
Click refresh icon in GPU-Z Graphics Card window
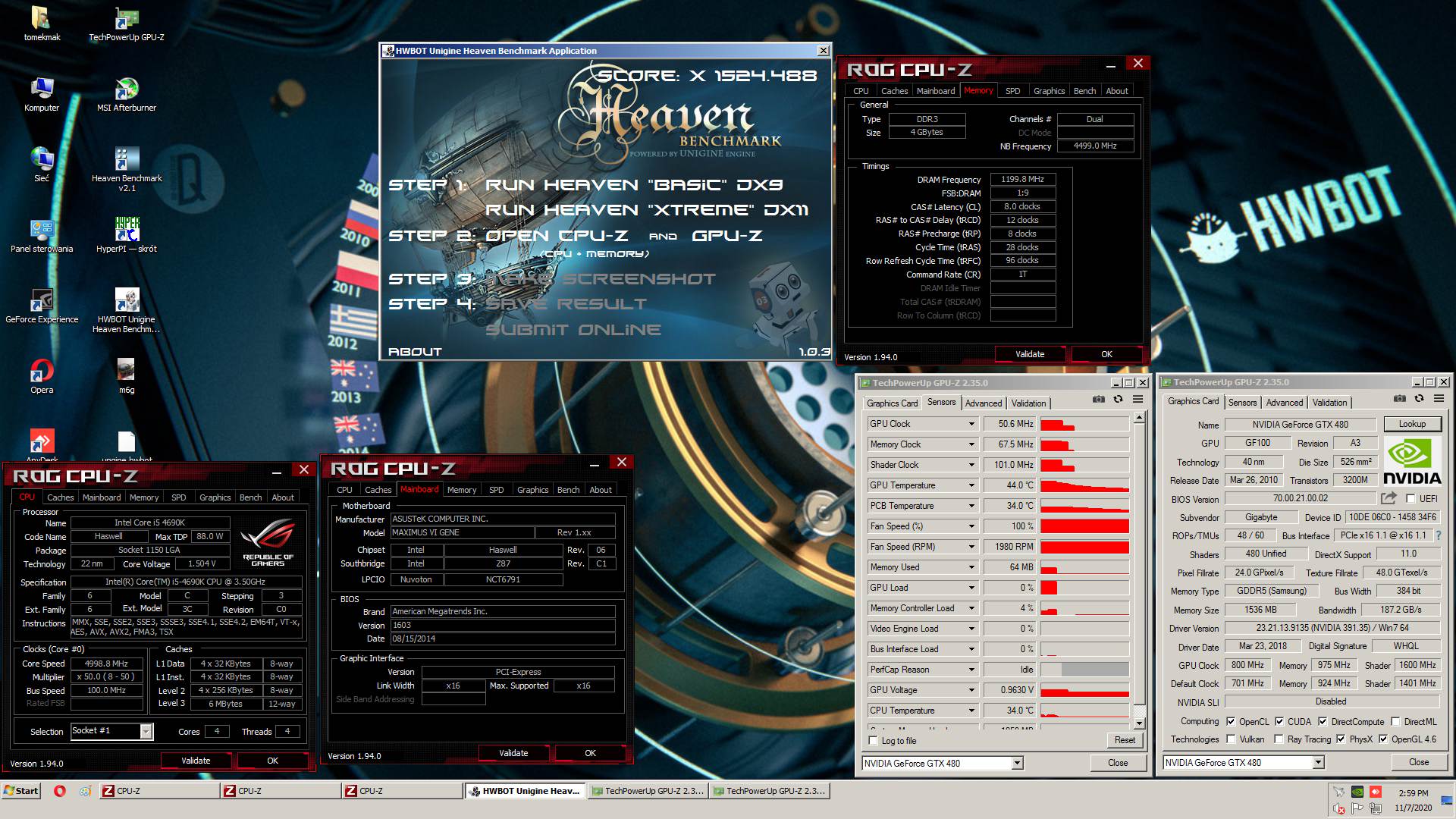[1419, 399]
